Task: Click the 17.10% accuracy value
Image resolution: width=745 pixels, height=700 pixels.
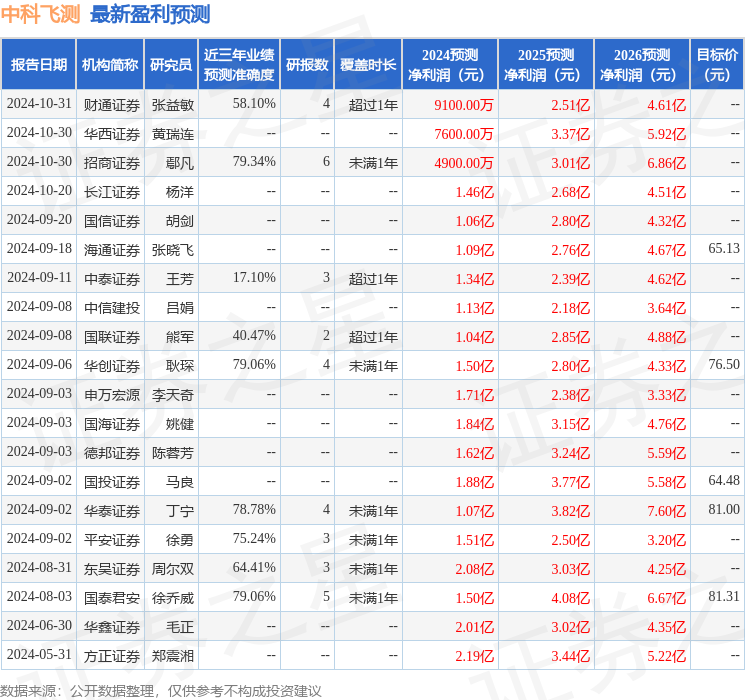Action: [x=254, y=277]
